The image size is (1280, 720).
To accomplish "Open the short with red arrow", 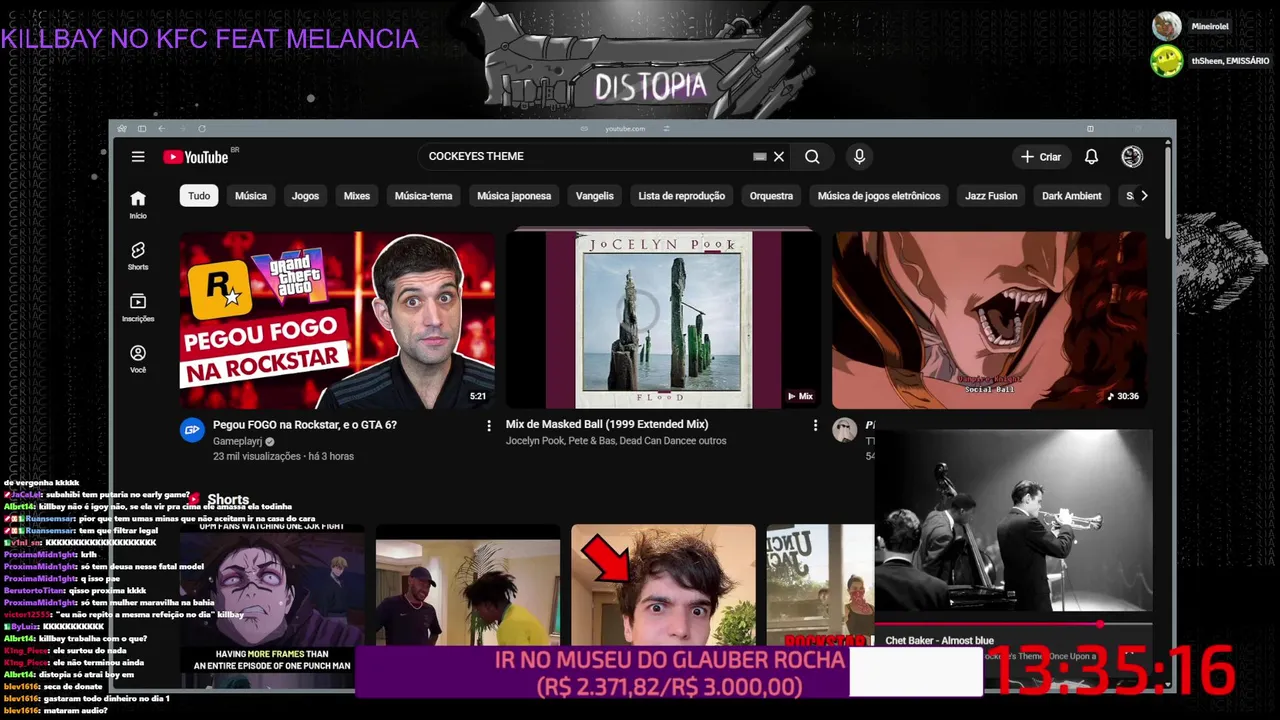I will pyautogui.click(x=663, y=587).
